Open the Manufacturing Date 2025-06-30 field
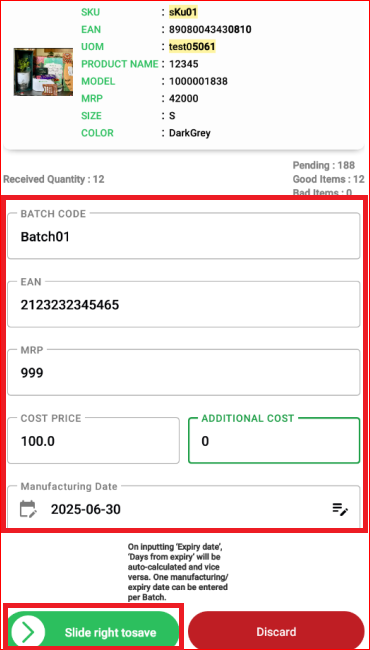Image resolution: width=370 pixels, height=650 pixels. pyautogui.click(x=184, y=507)
